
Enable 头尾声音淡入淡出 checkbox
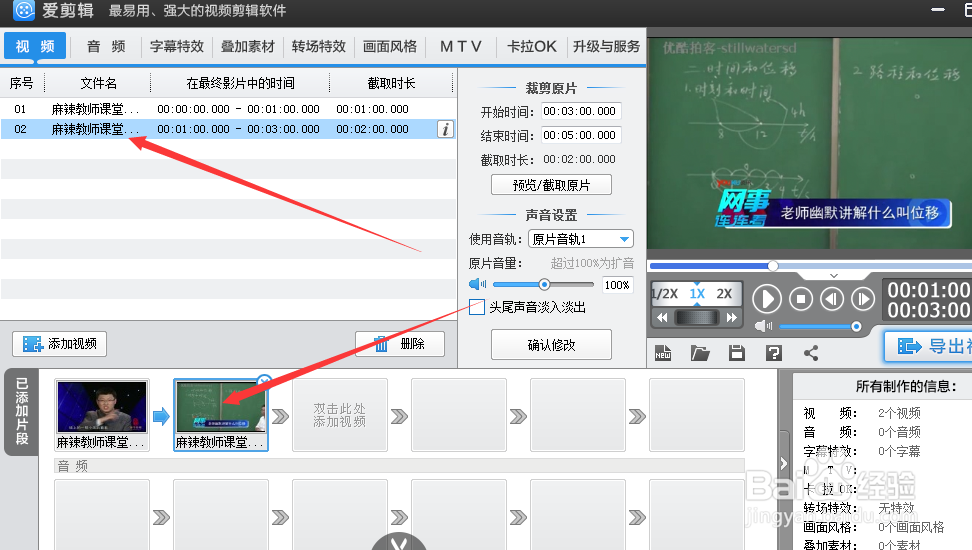pos(477,307)
